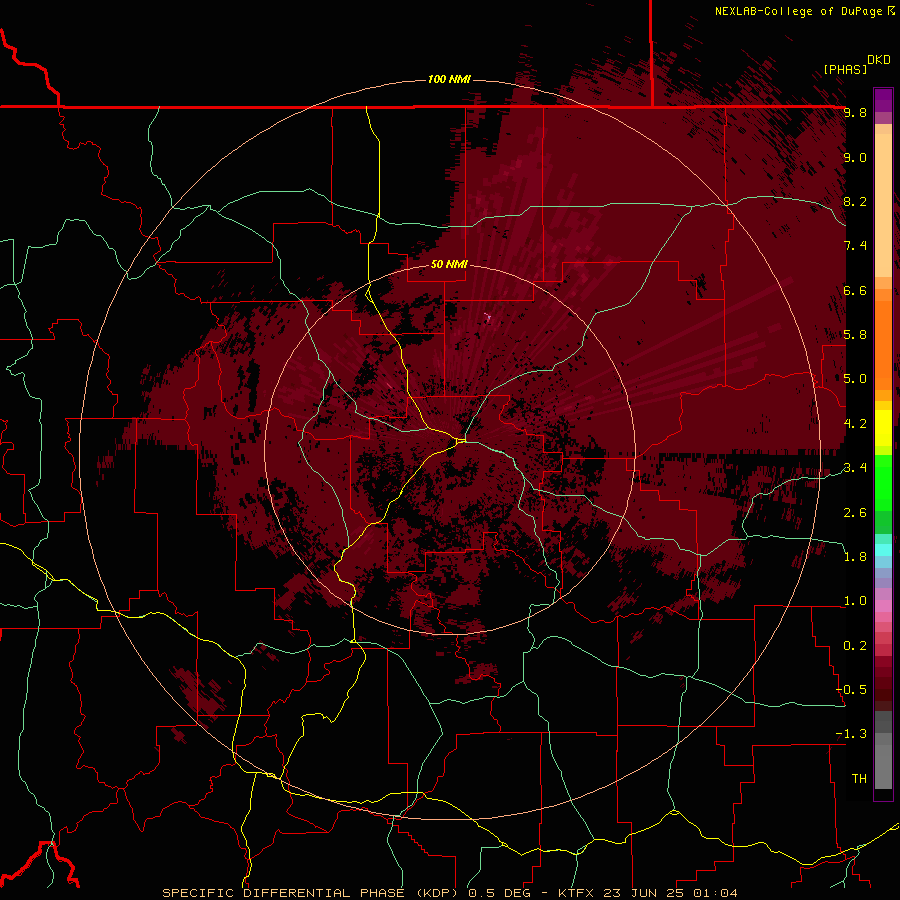Pick the peach swatch of the color bar
900x900 pixels.
[x=883, y=205]
